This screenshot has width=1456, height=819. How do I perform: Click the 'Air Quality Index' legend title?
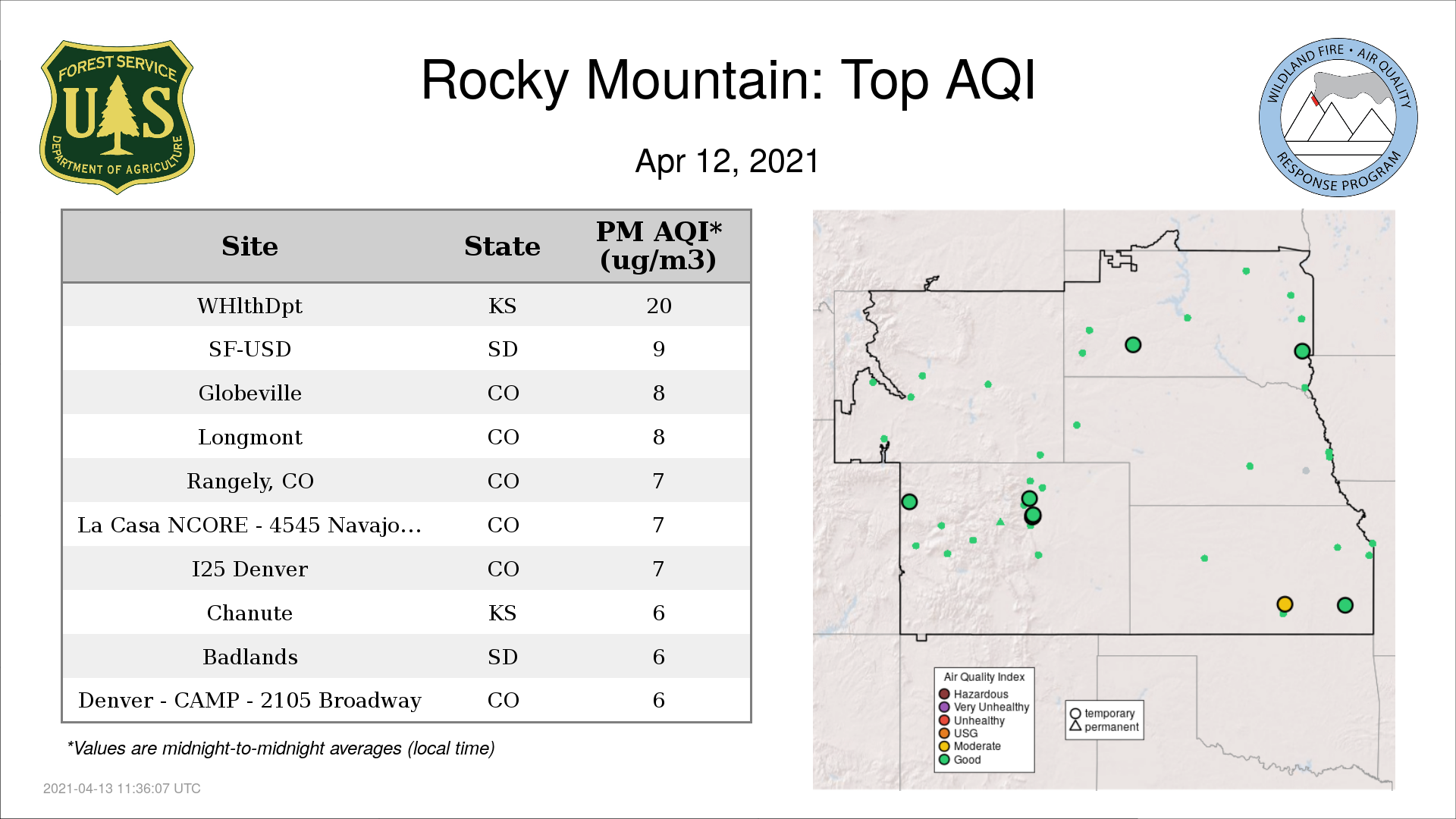(x=984, y=677)
